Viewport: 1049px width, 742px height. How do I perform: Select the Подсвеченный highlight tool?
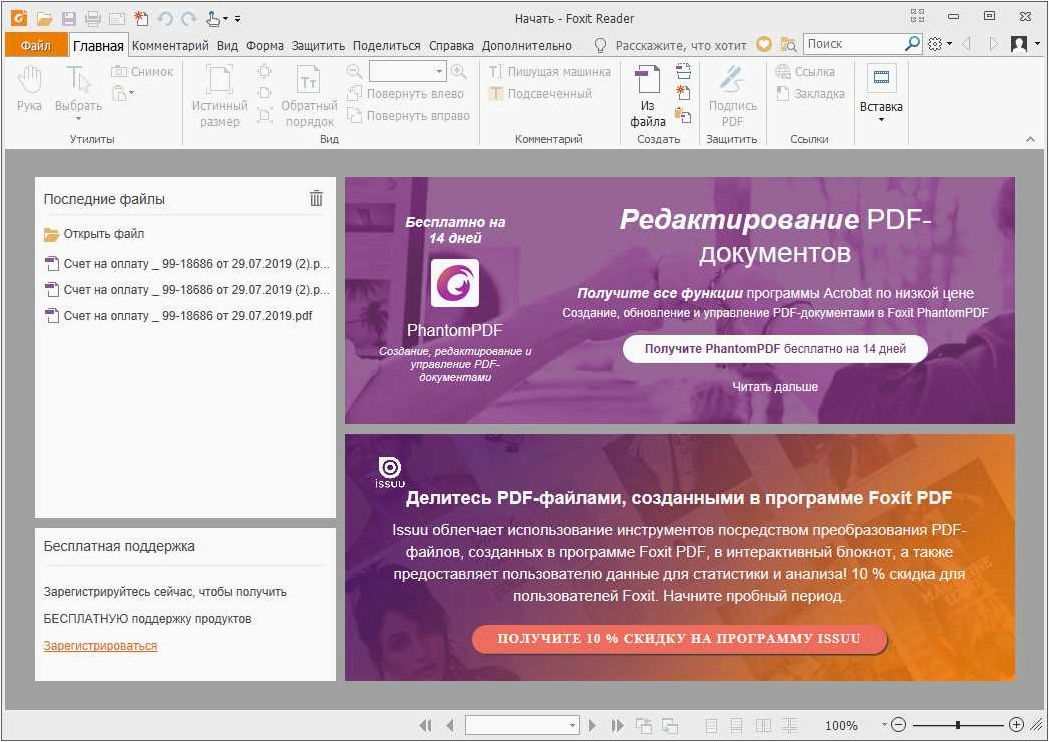pos(540,94)
